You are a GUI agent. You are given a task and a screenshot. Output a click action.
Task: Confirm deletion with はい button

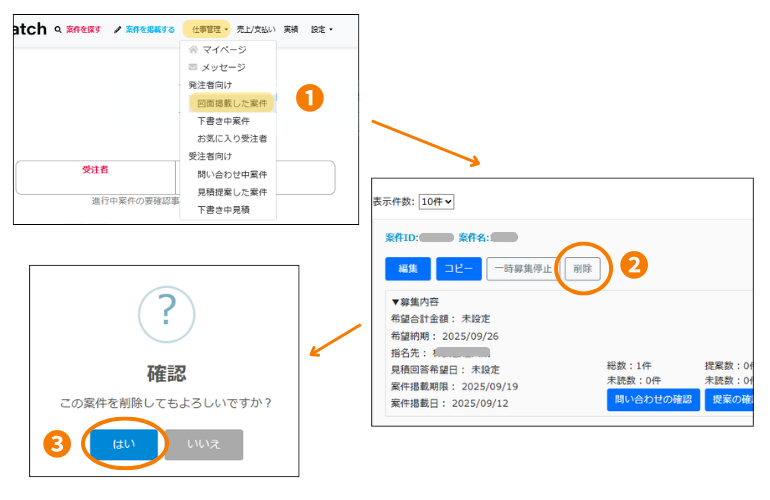click(124, 444)
